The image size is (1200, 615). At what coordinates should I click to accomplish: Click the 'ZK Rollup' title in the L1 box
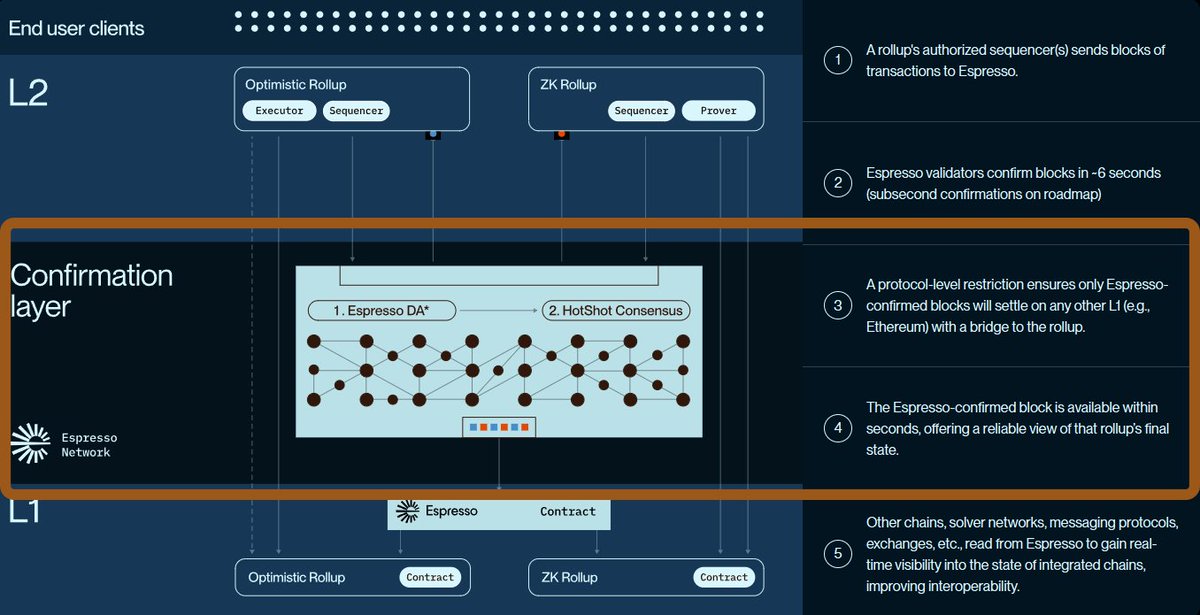(569, 577)
